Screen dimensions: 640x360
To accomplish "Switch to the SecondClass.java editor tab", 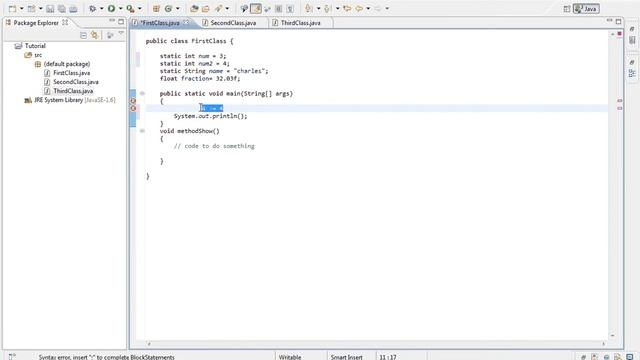I will [233, 23].
